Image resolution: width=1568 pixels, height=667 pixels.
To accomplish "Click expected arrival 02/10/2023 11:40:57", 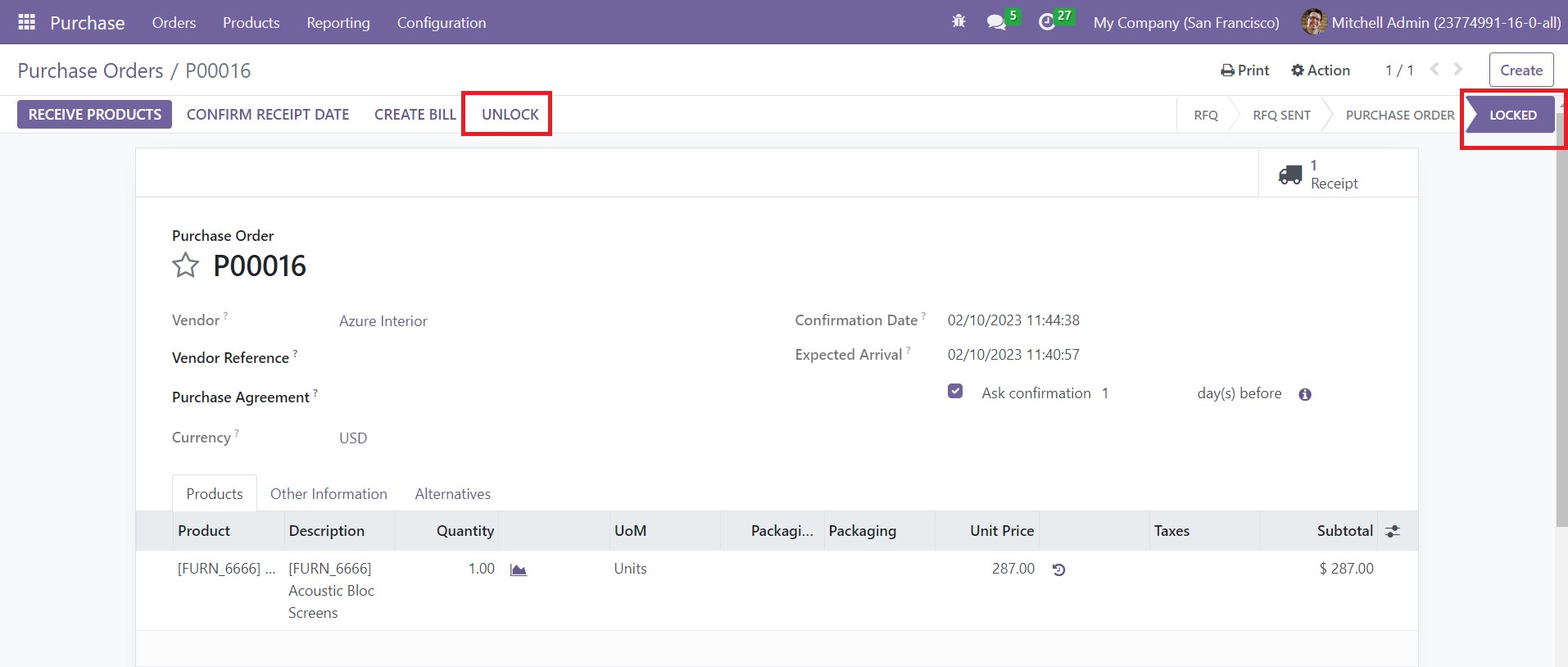I will [1013, 355].
